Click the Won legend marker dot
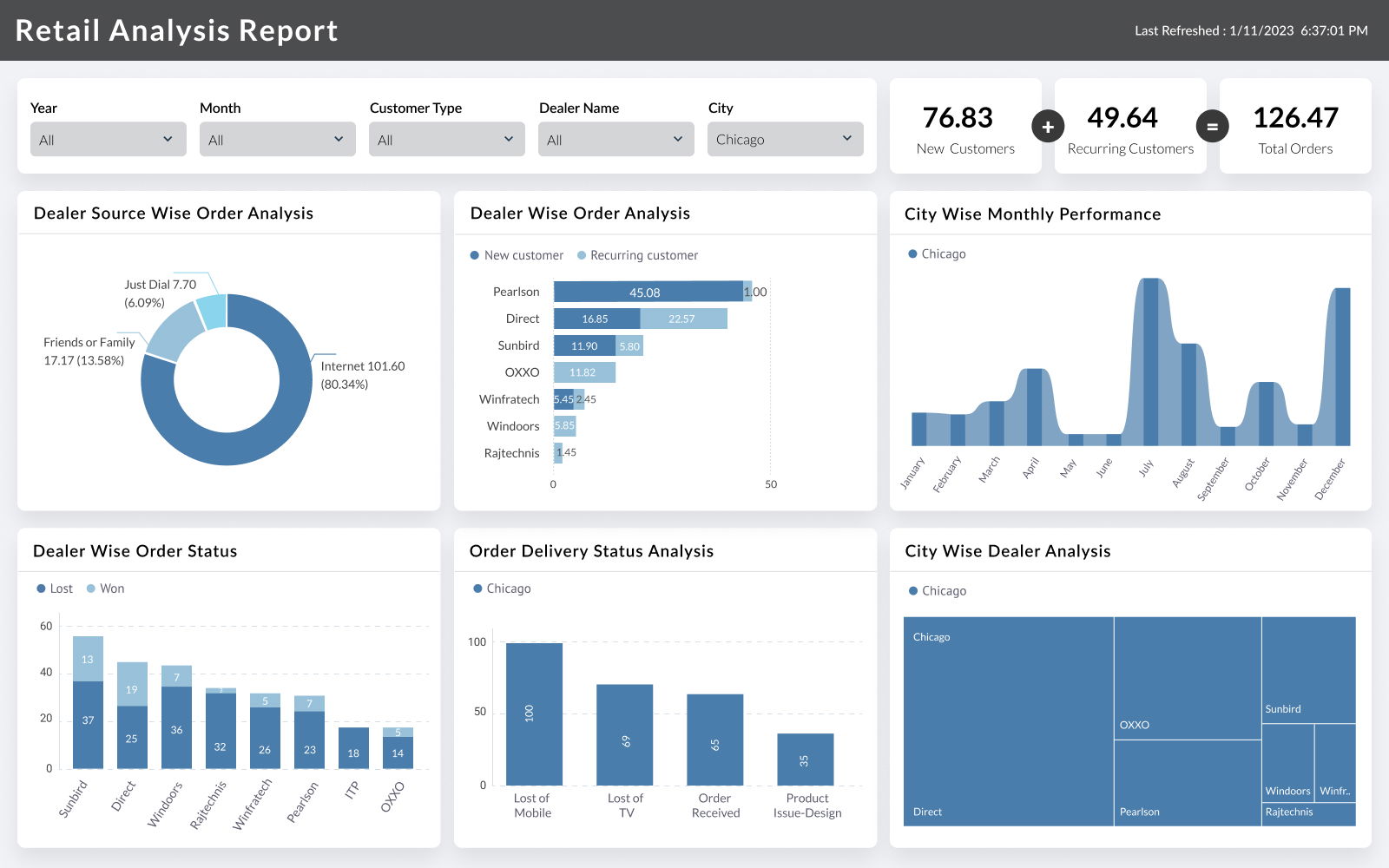The height and width of the screenshot is (868, 1389). click(91, 589)
